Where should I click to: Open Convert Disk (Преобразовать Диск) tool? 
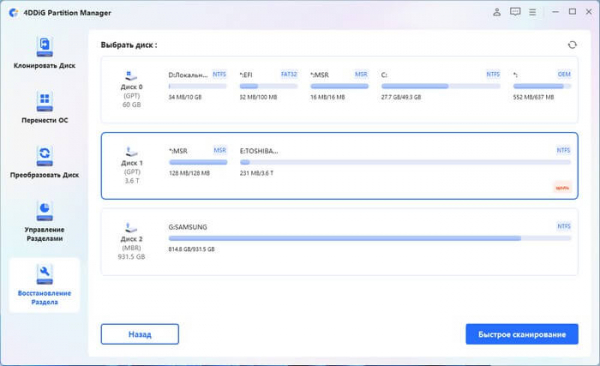pos(44,162)
